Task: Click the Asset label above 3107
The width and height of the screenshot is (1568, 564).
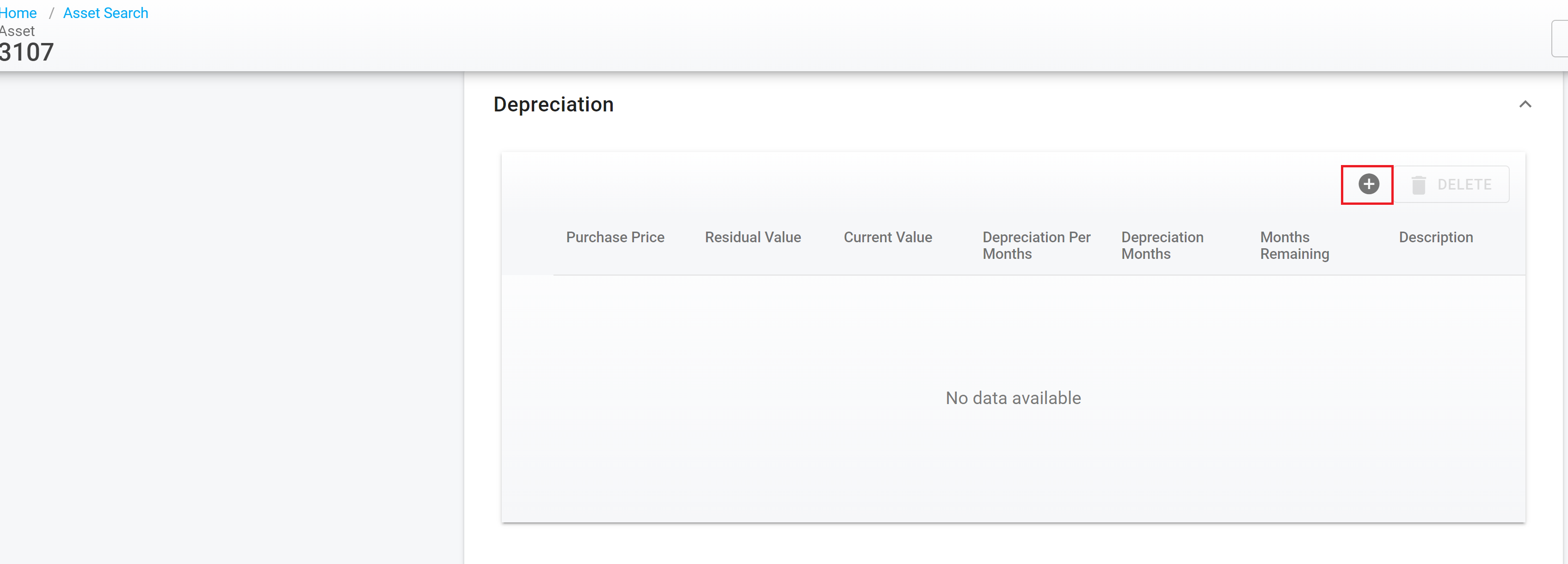Action: (18, 31)
